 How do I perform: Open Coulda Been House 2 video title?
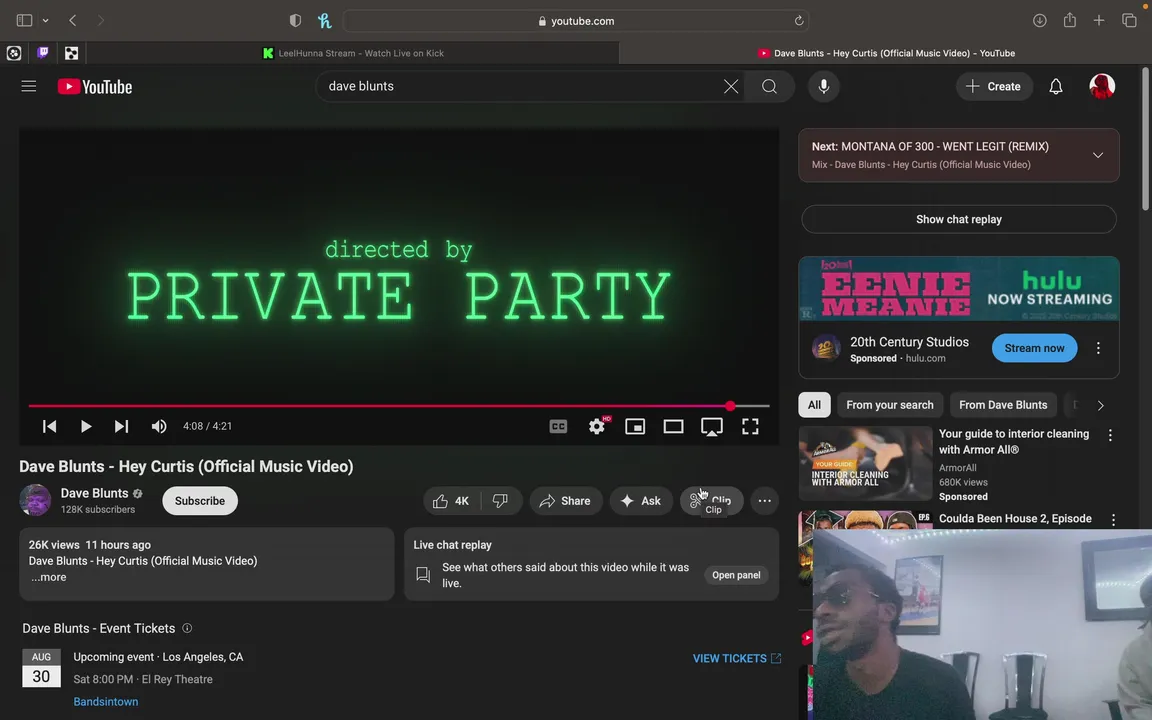click(1015, 519)
